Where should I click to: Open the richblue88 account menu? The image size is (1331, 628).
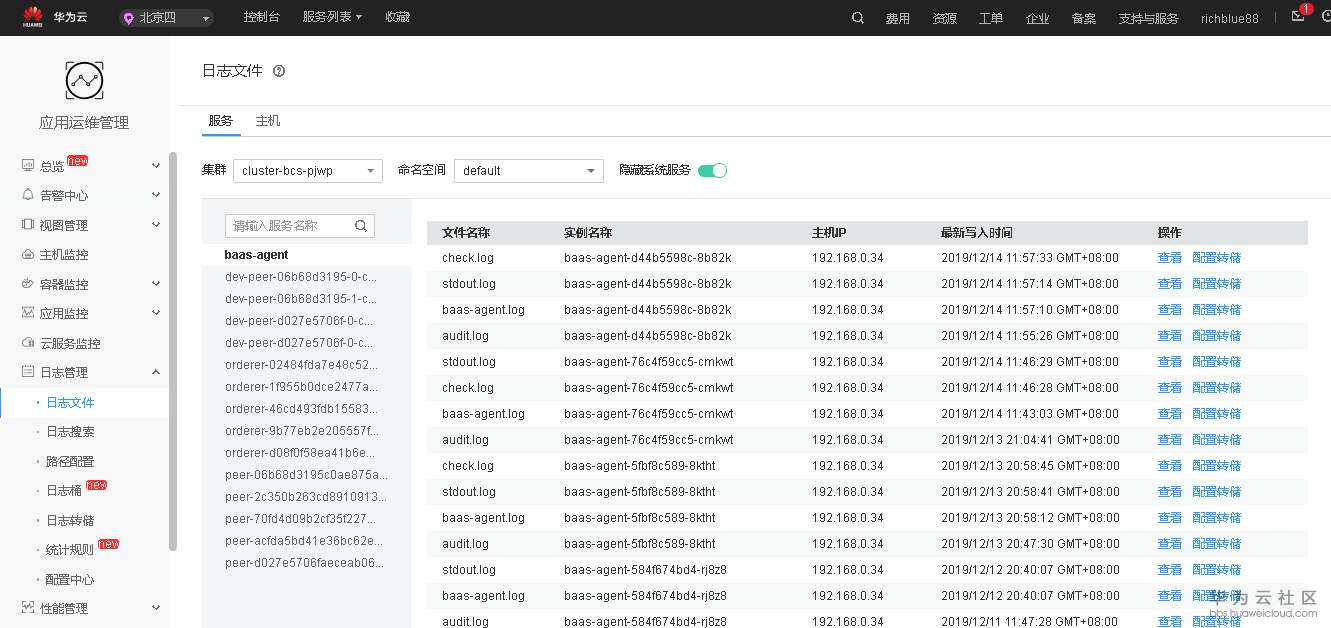(x=1230, y=18)
